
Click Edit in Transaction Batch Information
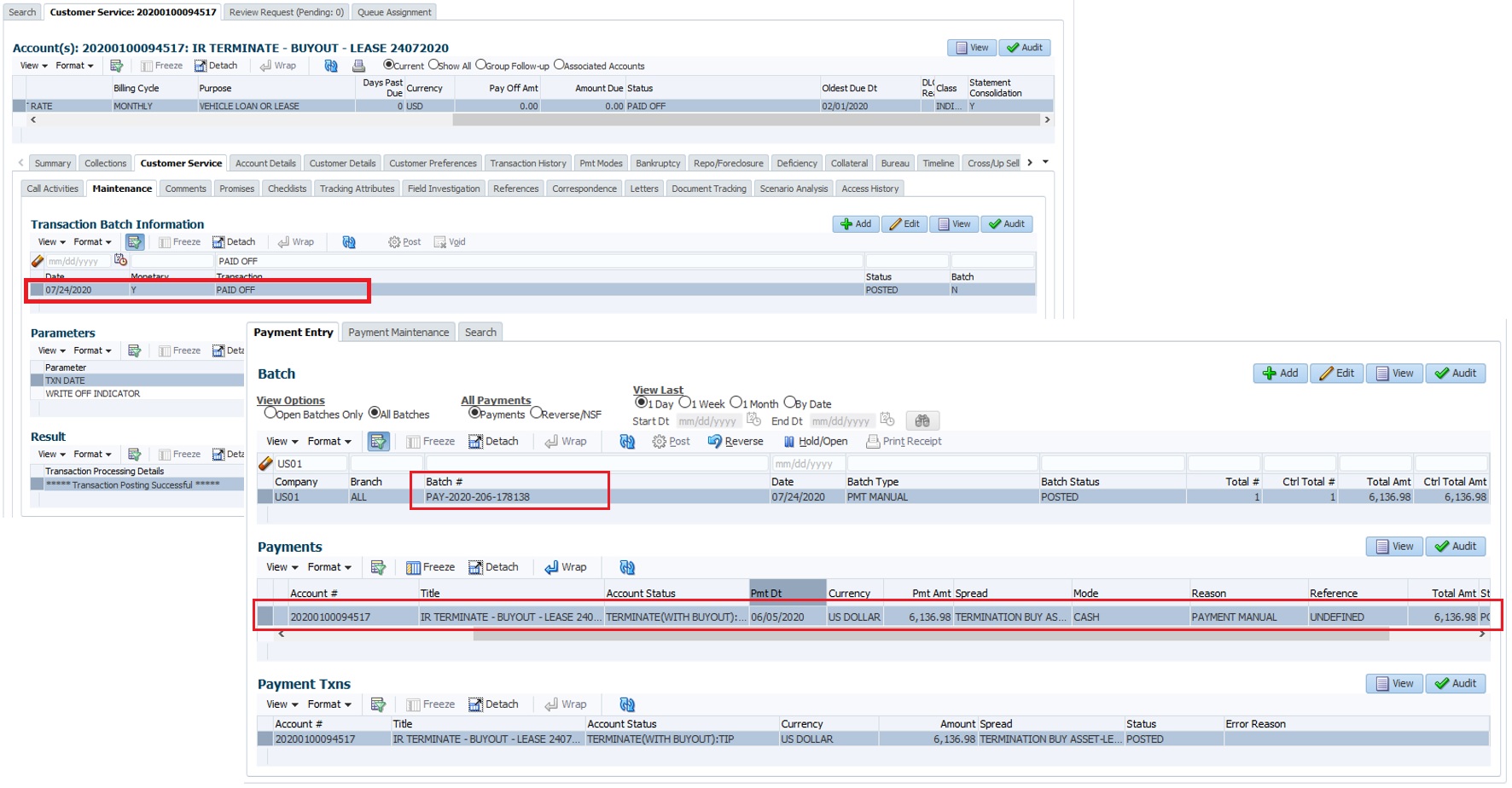[904, 224]
